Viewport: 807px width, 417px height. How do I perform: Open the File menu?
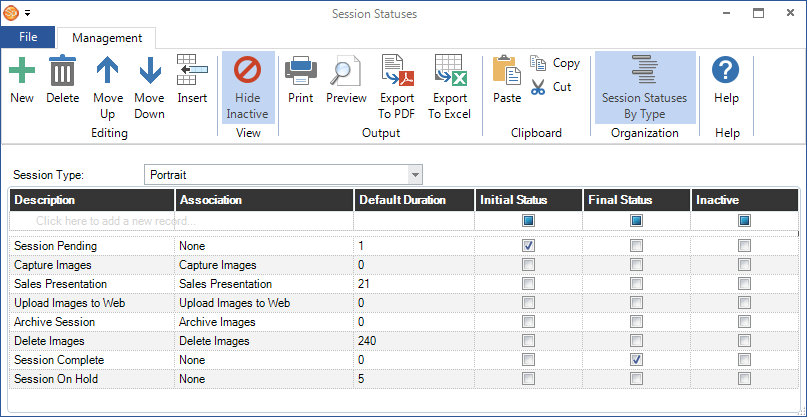[28, 38]
